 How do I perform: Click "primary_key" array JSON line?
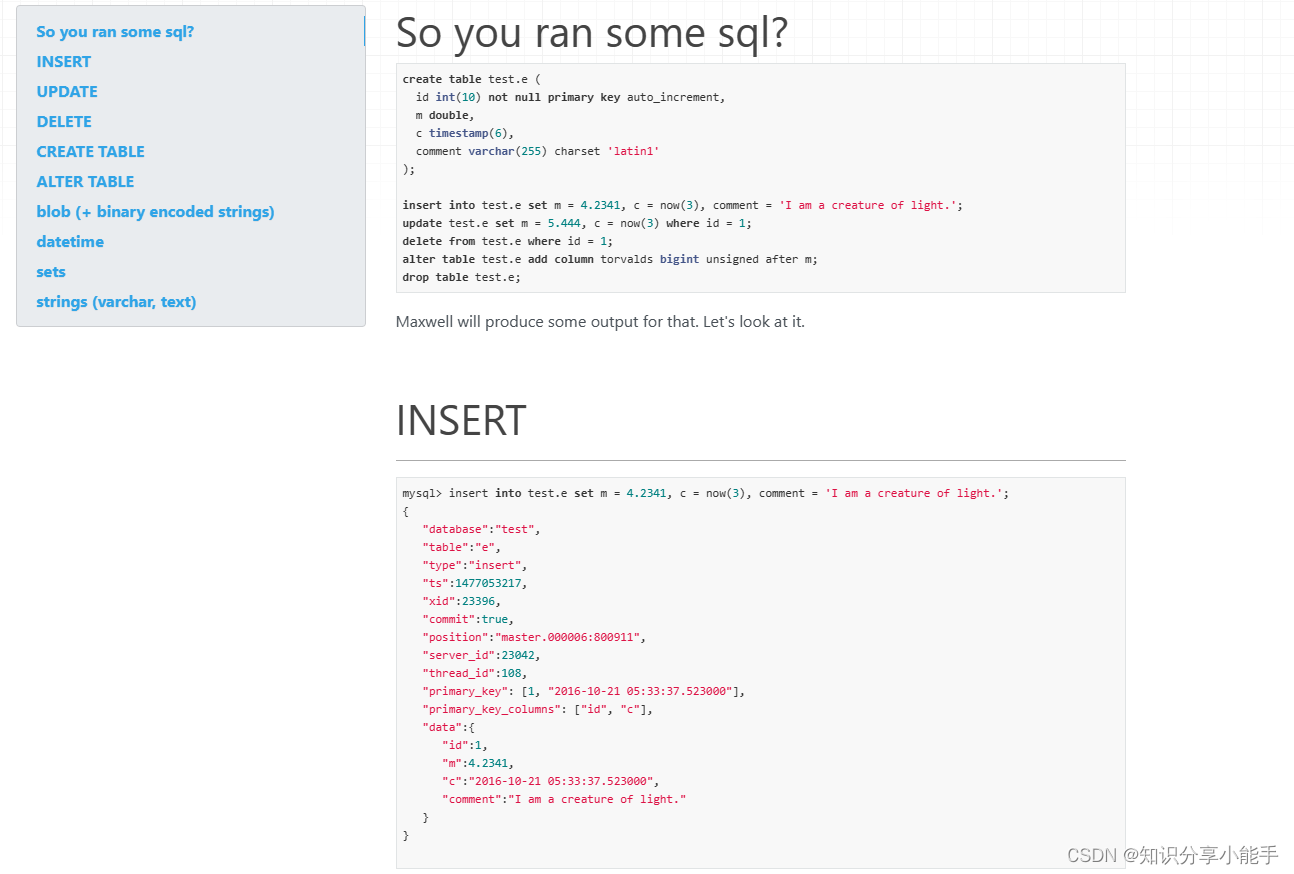[584, 691]
